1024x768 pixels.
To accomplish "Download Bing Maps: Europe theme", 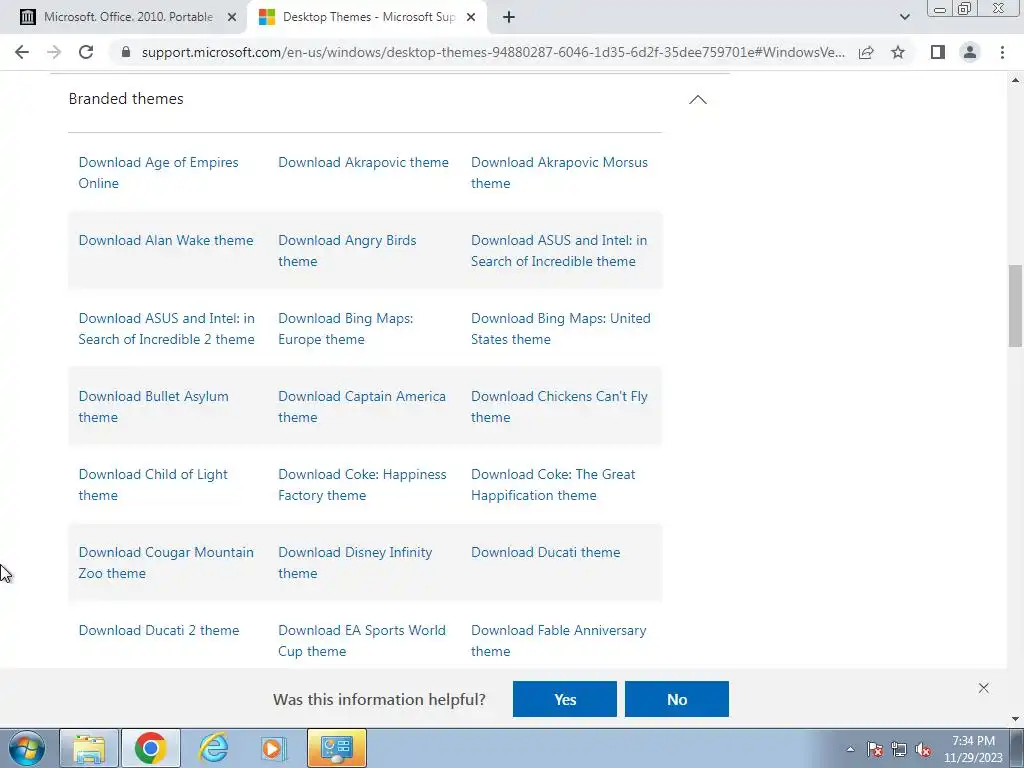I will tap(345, 328).
